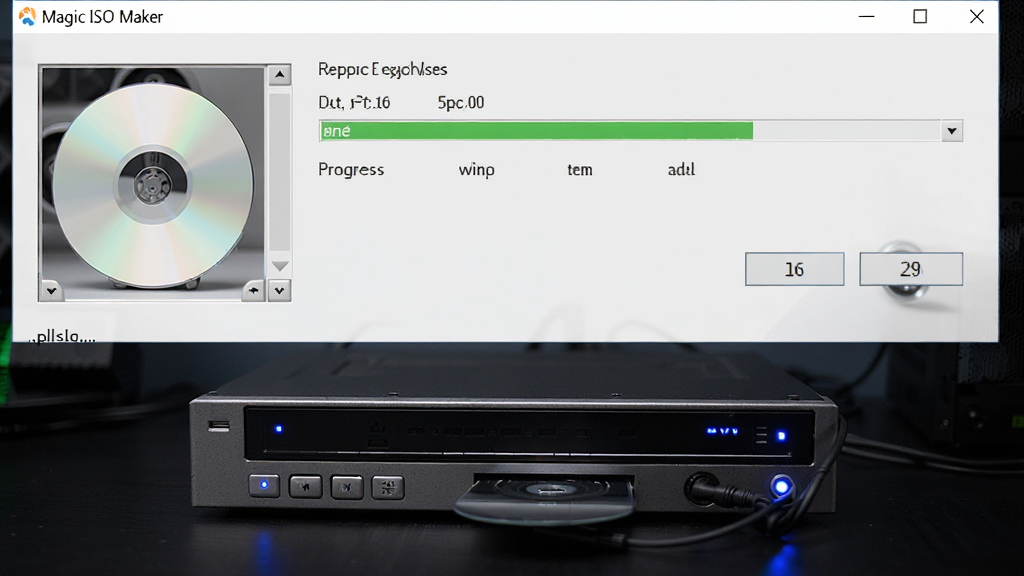The width and height of the screenshot is (1024, 576).
Task: Click the Magic ISO Maker title bar icon
Action: [27, 16]
